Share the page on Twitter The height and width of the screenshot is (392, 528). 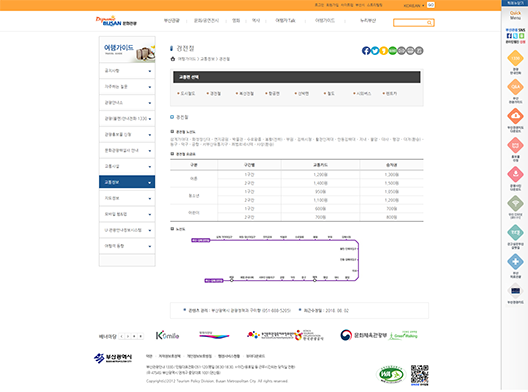tap(375, 51)
